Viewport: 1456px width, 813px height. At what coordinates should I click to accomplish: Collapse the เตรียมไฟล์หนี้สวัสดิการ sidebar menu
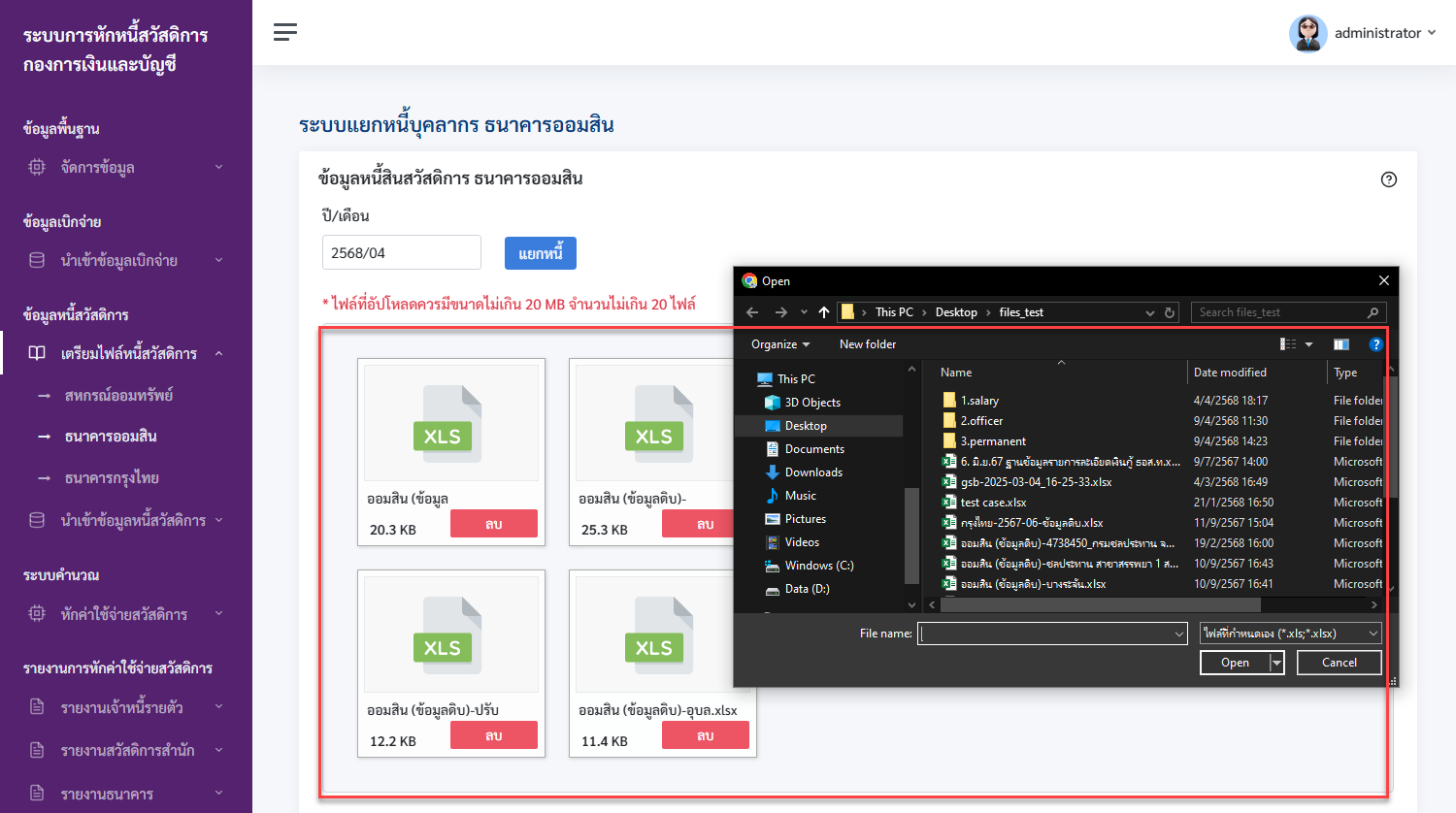point(126,353)
